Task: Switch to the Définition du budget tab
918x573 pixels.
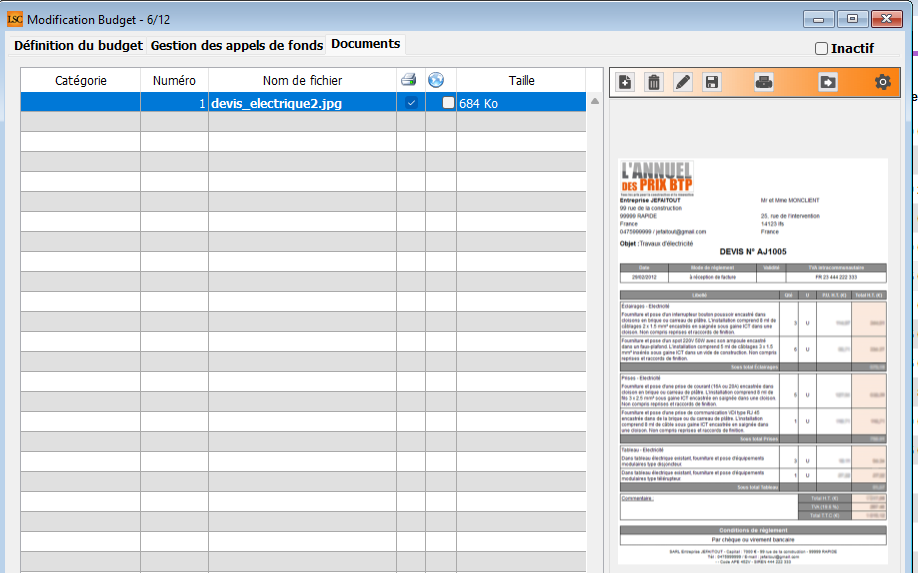Action: 78,45
